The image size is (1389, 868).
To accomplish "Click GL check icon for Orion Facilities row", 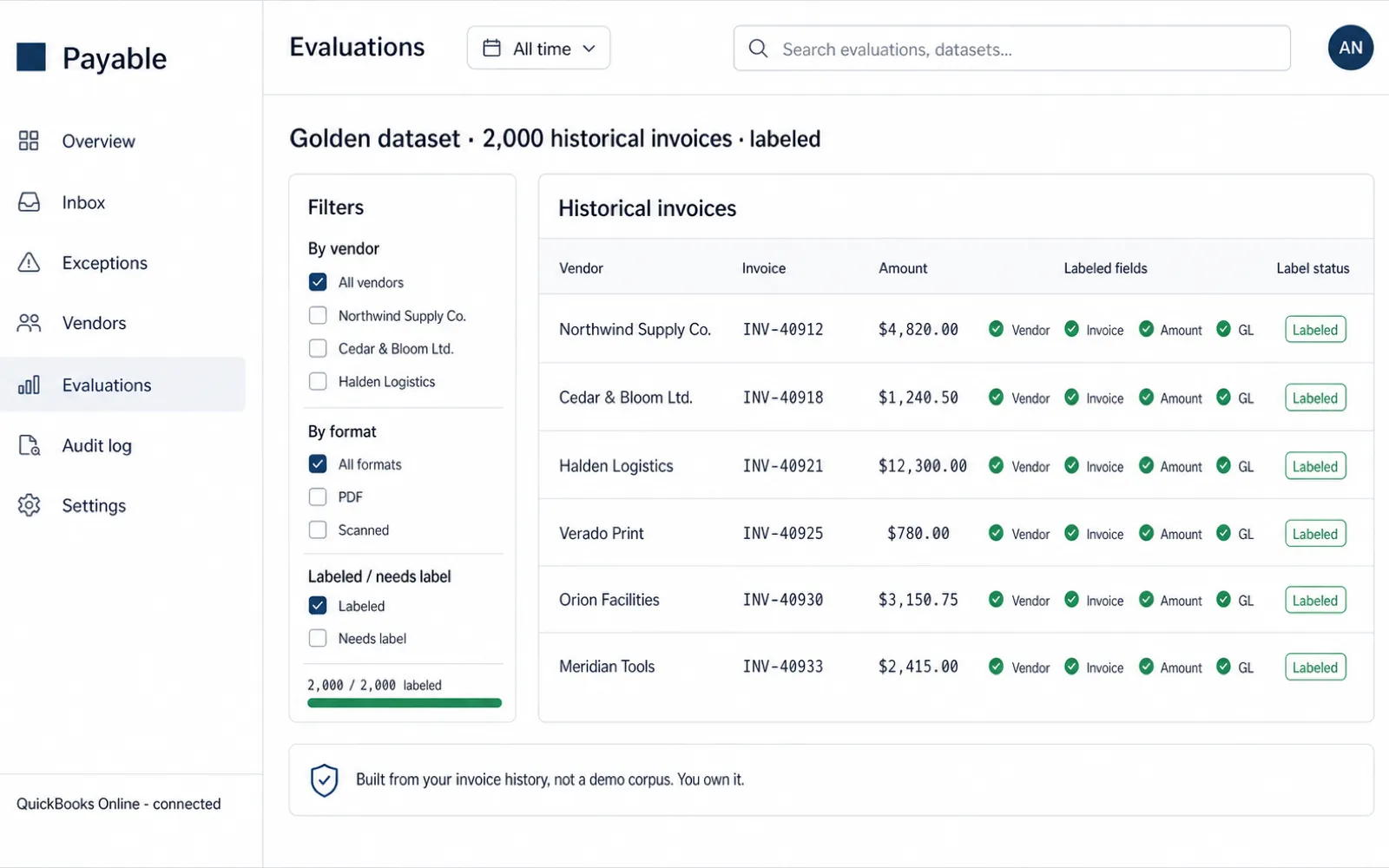I will (1223, 600).
